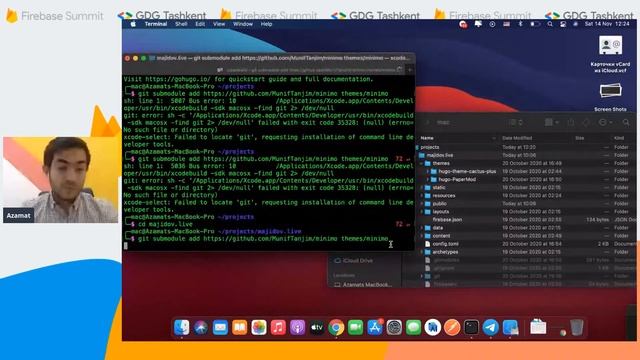The width and height of the screenshot is (640, 360).
Task: Open the Terminal icon in the Dock
Action: pos(471,327)
